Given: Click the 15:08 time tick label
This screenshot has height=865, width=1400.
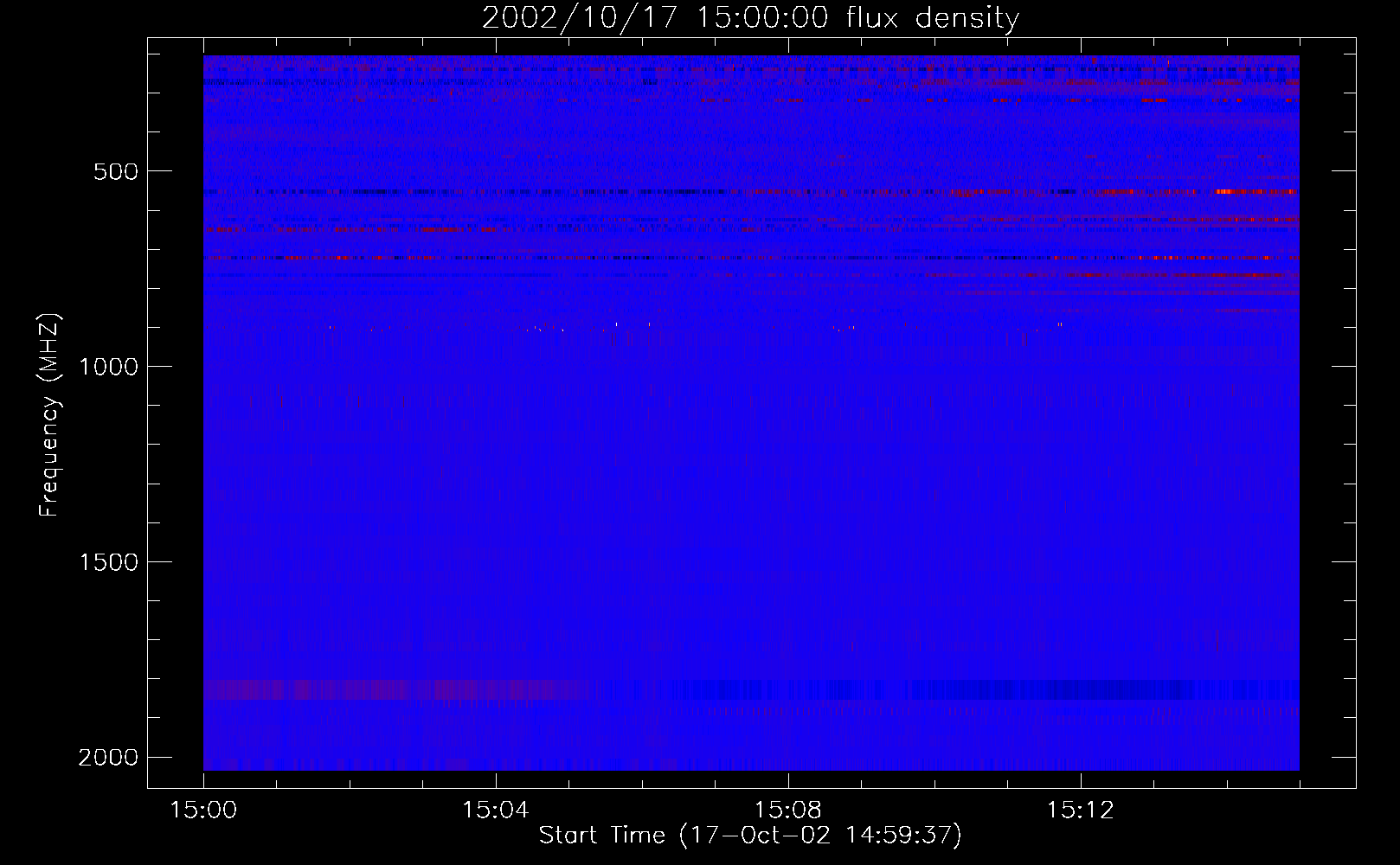Looking at the screenshot, I should (x=787, y=811).
